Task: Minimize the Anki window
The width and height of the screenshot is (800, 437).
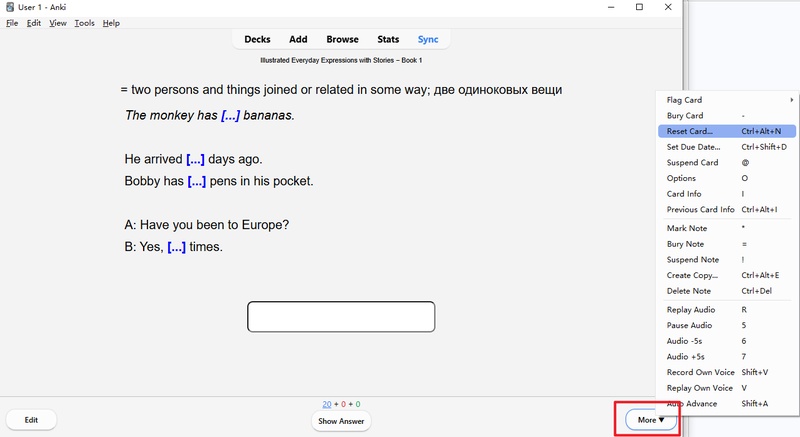Action: pos(611,7)
